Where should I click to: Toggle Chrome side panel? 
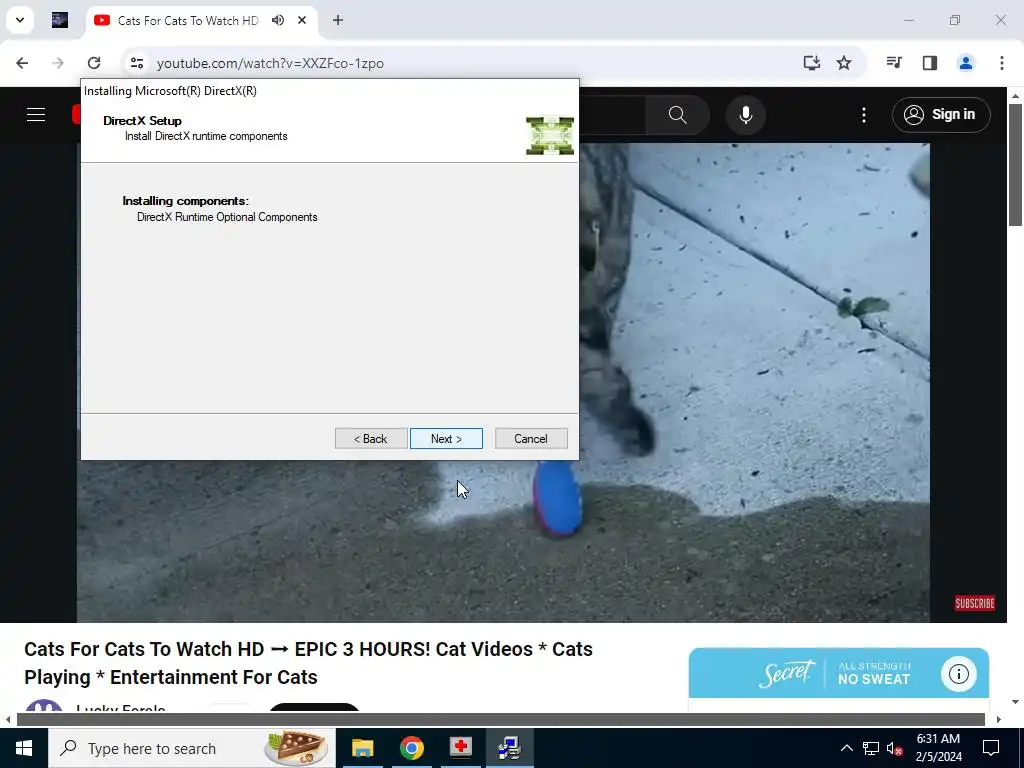tap(930, 63)
